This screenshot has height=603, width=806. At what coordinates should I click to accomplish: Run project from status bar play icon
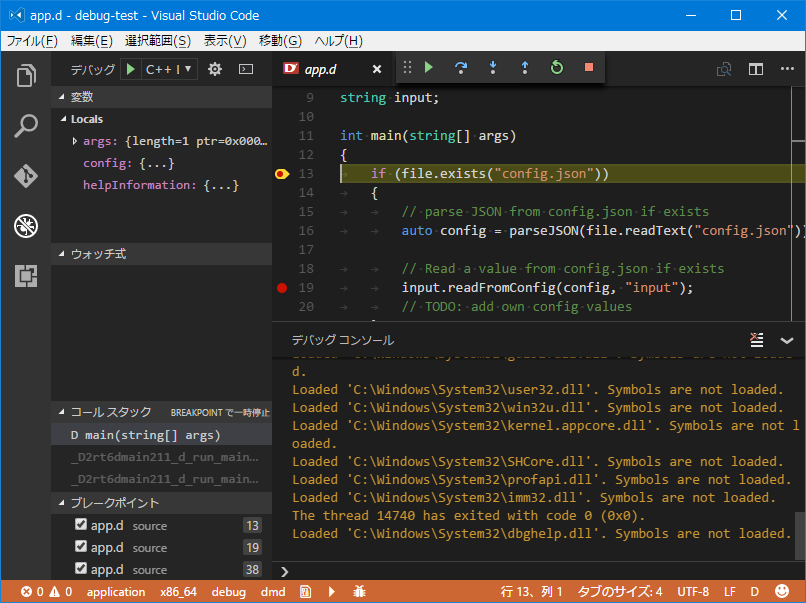click(332, 592)
